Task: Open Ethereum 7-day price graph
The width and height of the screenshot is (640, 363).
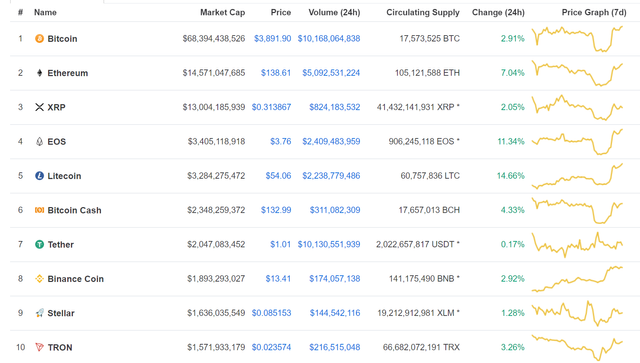Action: [577, 73]
